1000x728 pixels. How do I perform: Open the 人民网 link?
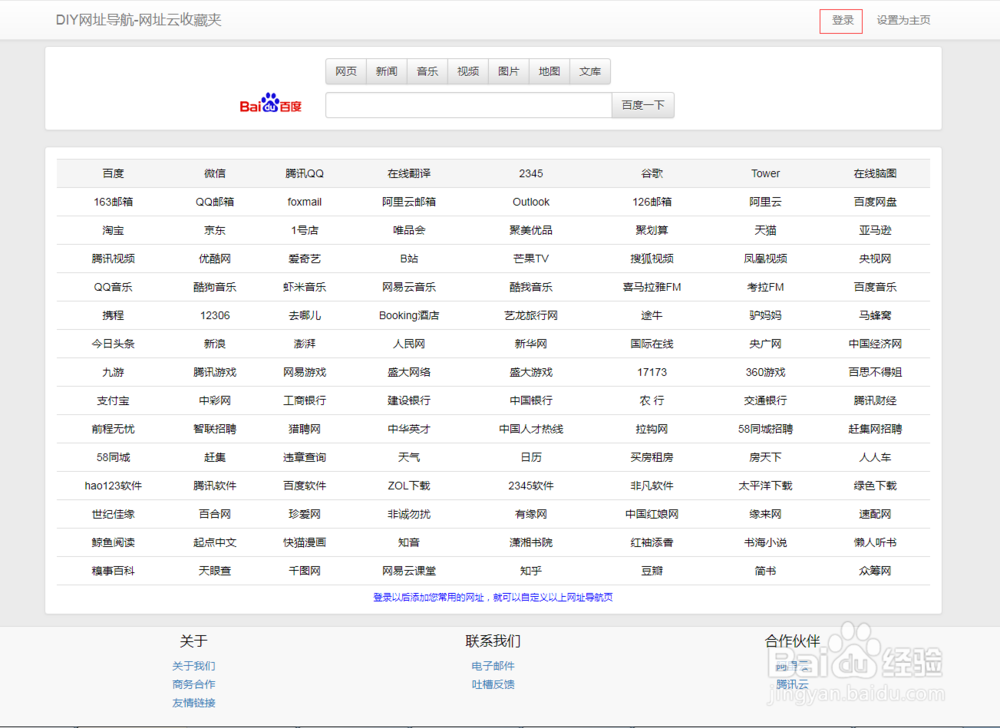click(x=409, y=344)
